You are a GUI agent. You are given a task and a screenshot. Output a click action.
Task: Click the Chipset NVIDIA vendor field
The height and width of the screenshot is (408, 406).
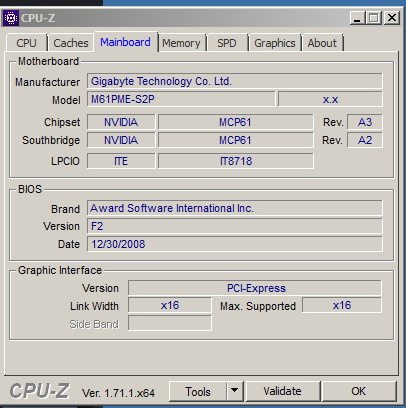coord(121,122)
